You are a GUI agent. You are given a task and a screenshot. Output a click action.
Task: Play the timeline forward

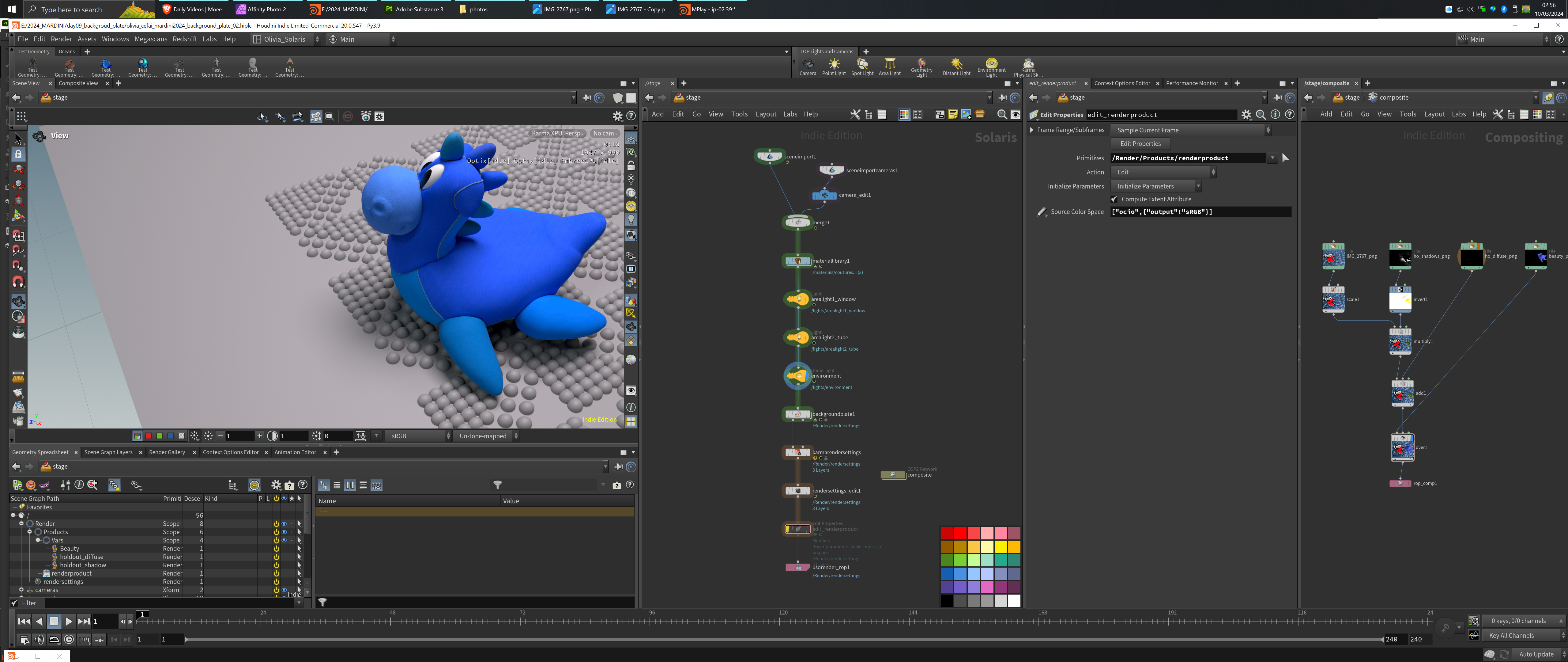click(69, 621)
